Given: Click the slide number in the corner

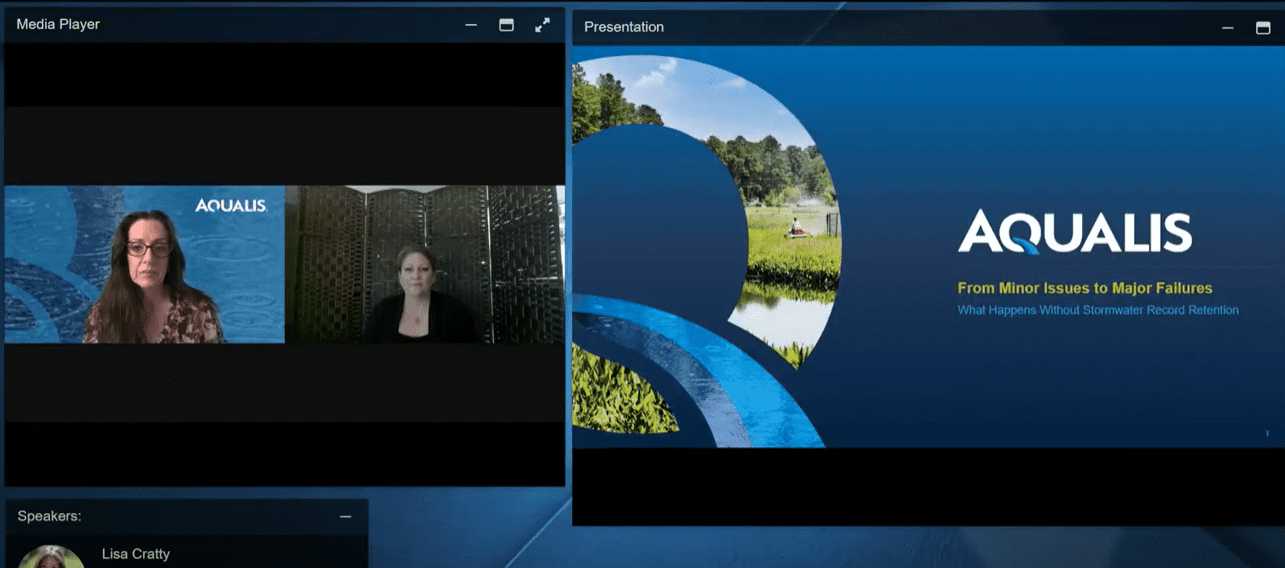Looking at the screenshot, I should (1267, 433).
